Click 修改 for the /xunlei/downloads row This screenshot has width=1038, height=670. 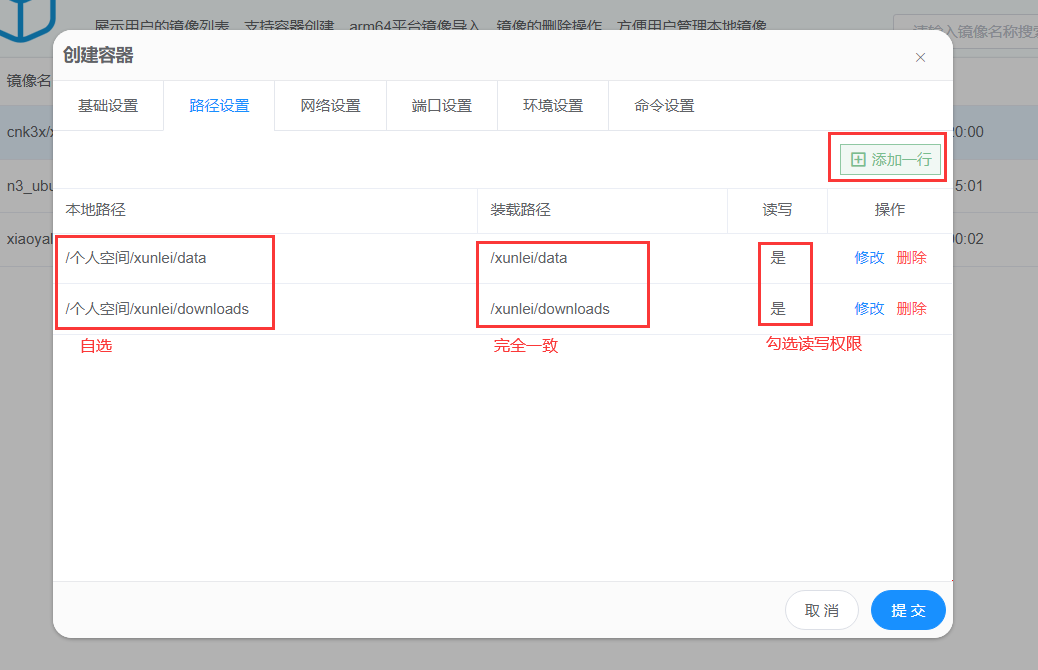(869, 309)
